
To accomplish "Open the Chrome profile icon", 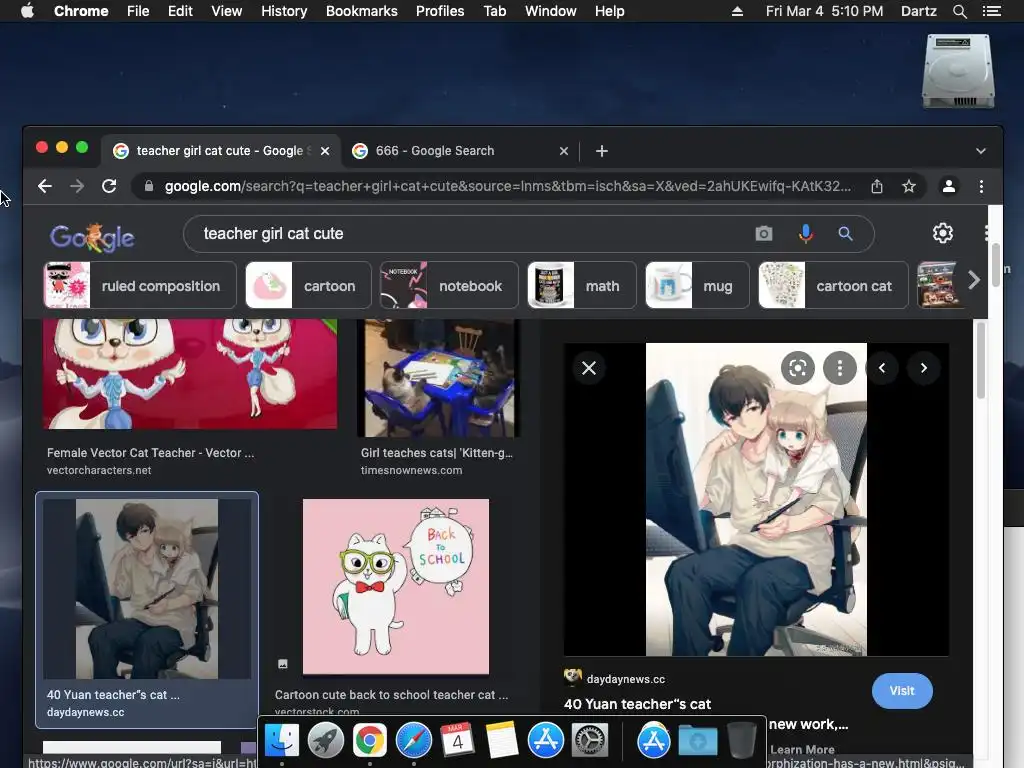I will [949, 187].
